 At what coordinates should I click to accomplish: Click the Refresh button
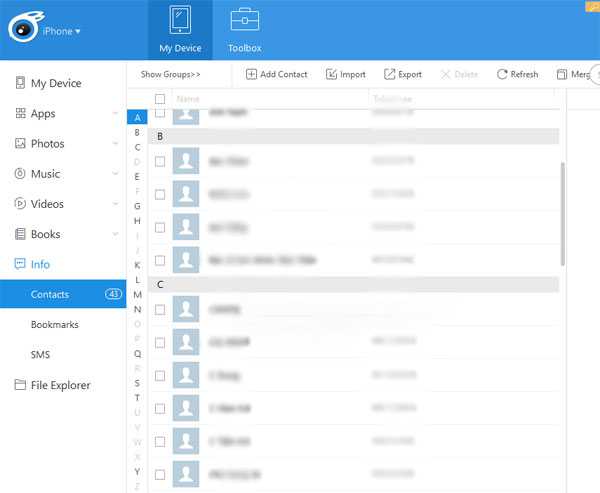[517, 74]
